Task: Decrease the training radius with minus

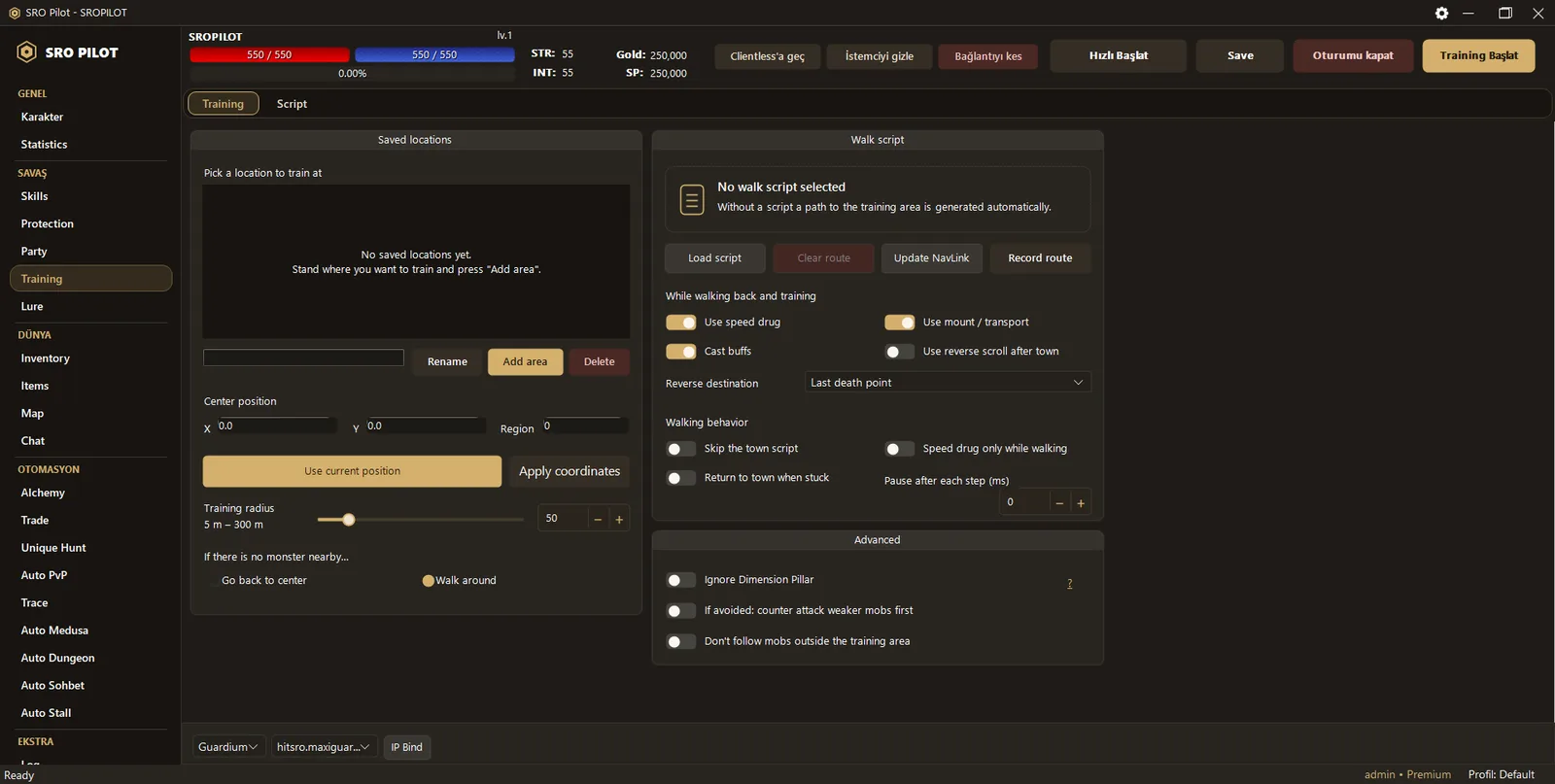Action: [598, 519]
